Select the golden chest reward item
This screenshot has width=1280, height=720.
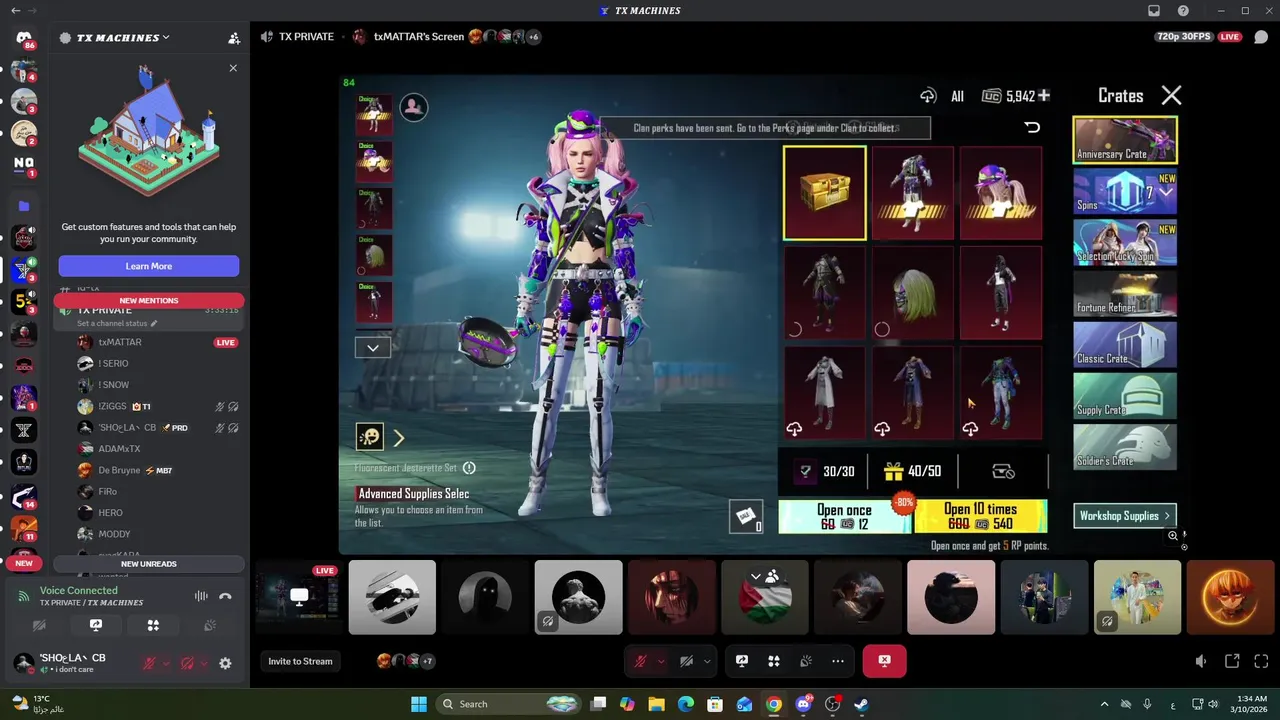pos(825,193)
